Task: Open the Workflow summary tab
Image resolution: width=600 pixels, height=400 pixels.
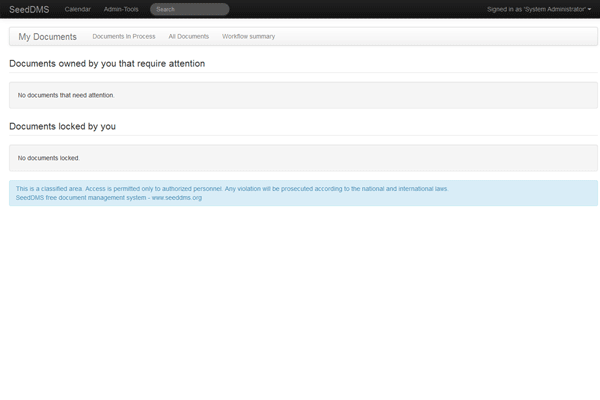Action: 248,37
